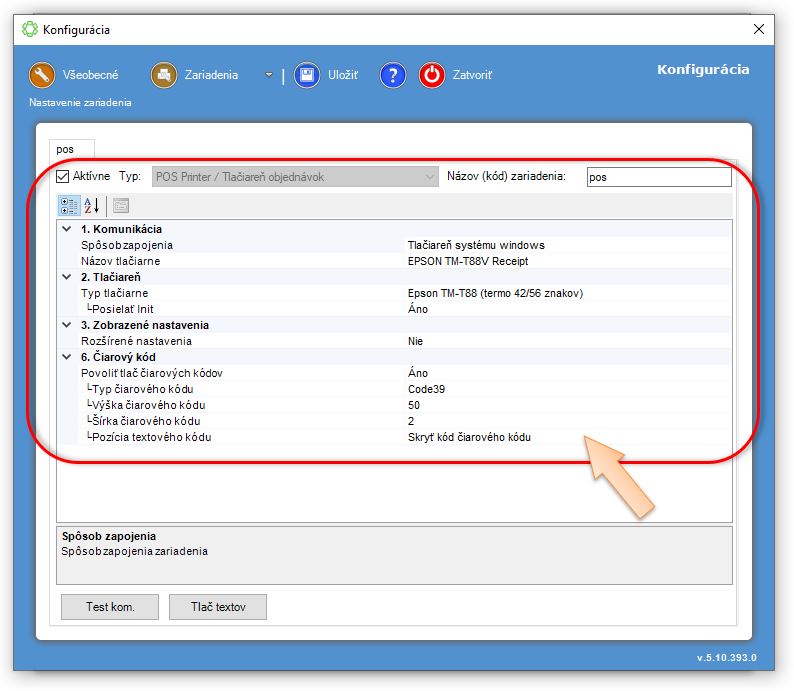The image size is (794, 691).
Task: Click the Všeobecné wrench icon
Action: [x=42, y=76]
